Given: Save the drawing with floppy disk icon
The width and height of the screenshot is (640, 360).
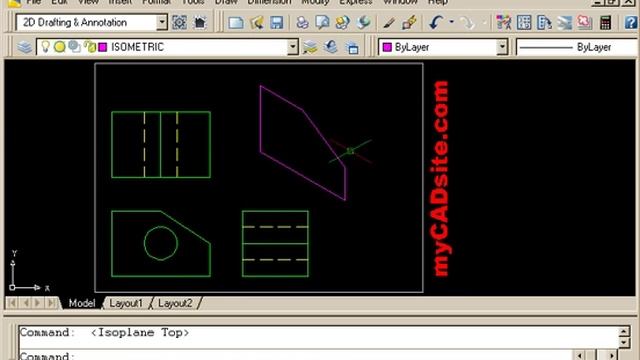Looking at the screenshot, I should tap(277, 22).
